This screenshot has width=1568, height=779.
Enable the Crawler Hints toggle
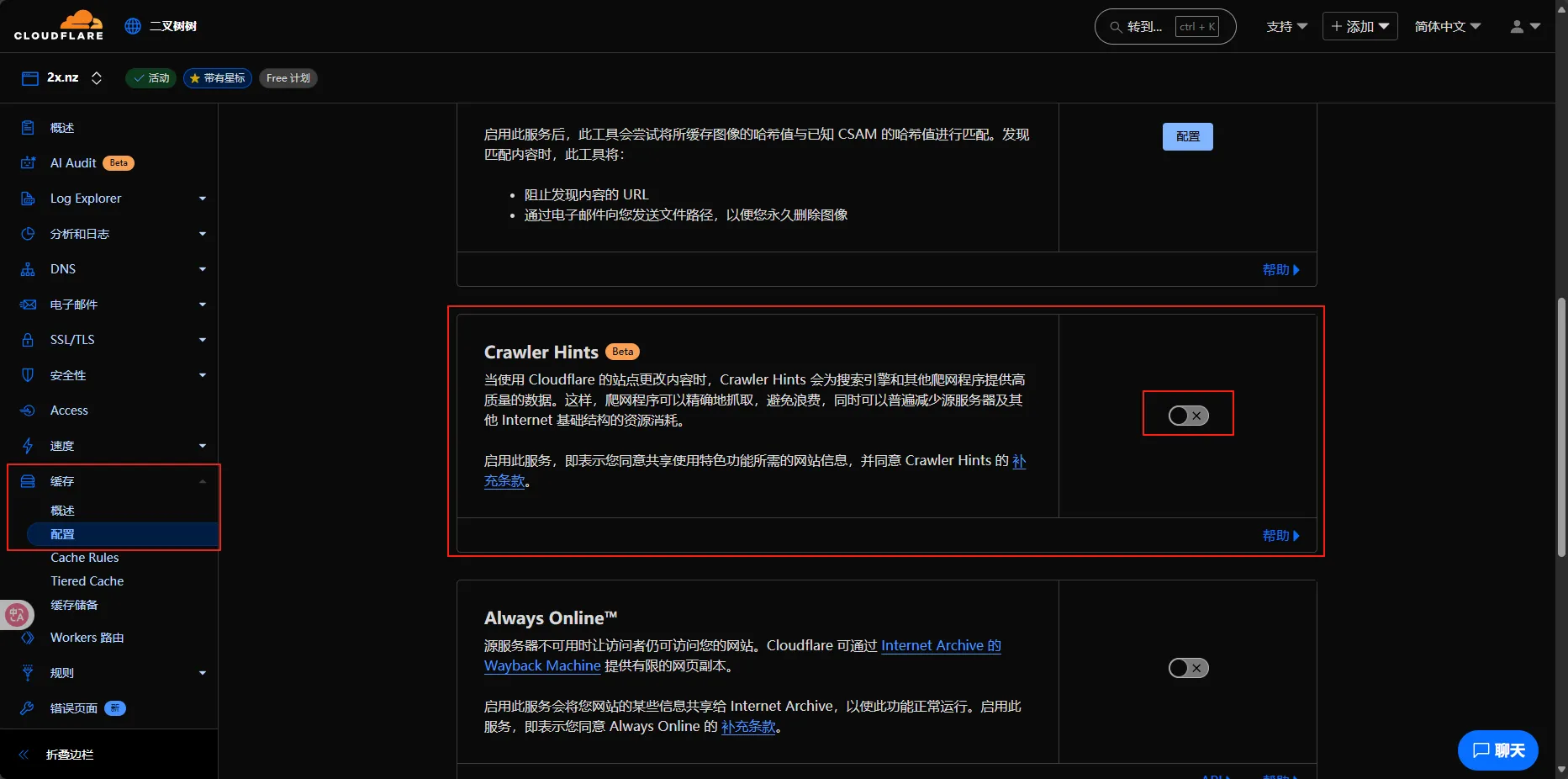tap(1188, 416)
